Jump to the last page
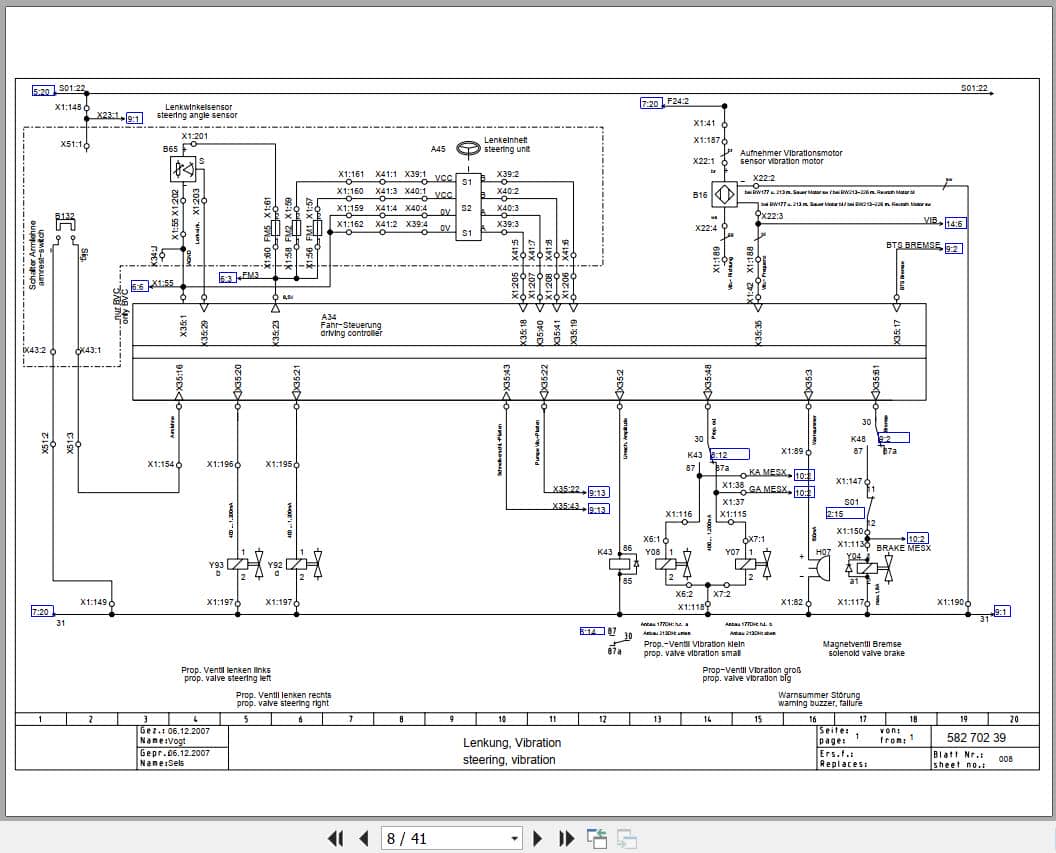 [567, 838]
